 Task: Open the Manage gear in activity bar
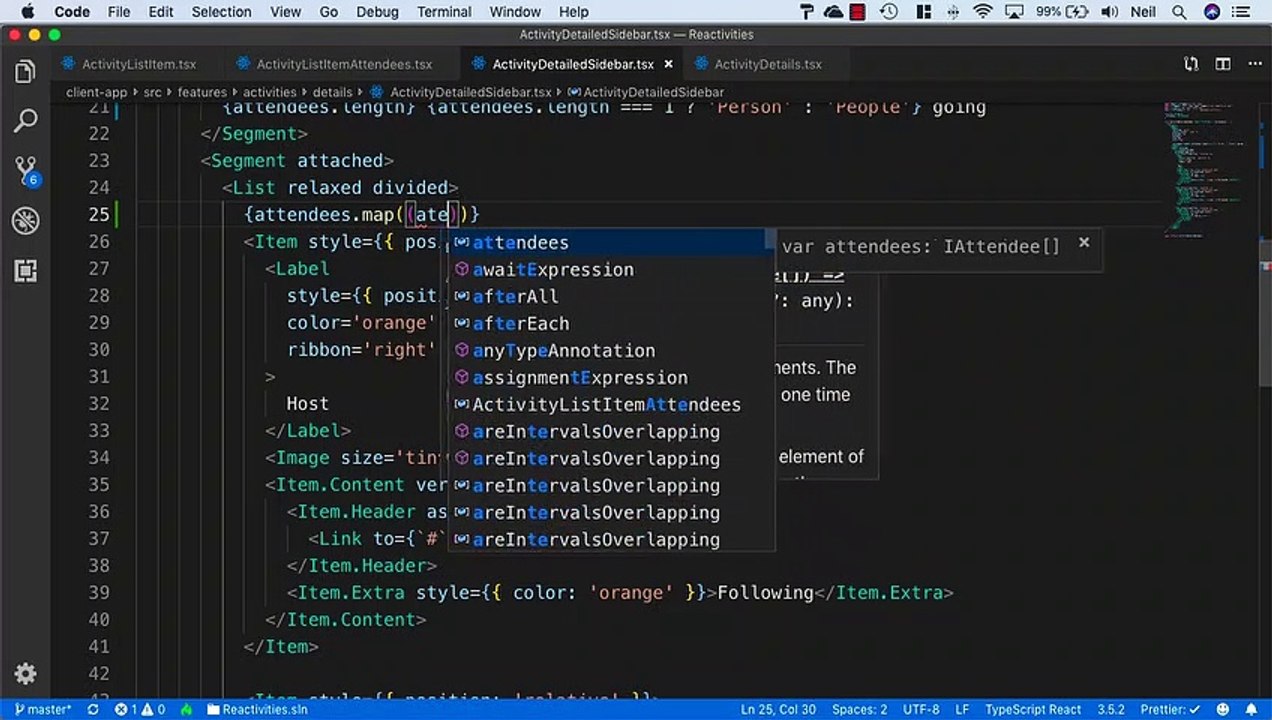tap(26, 673)
